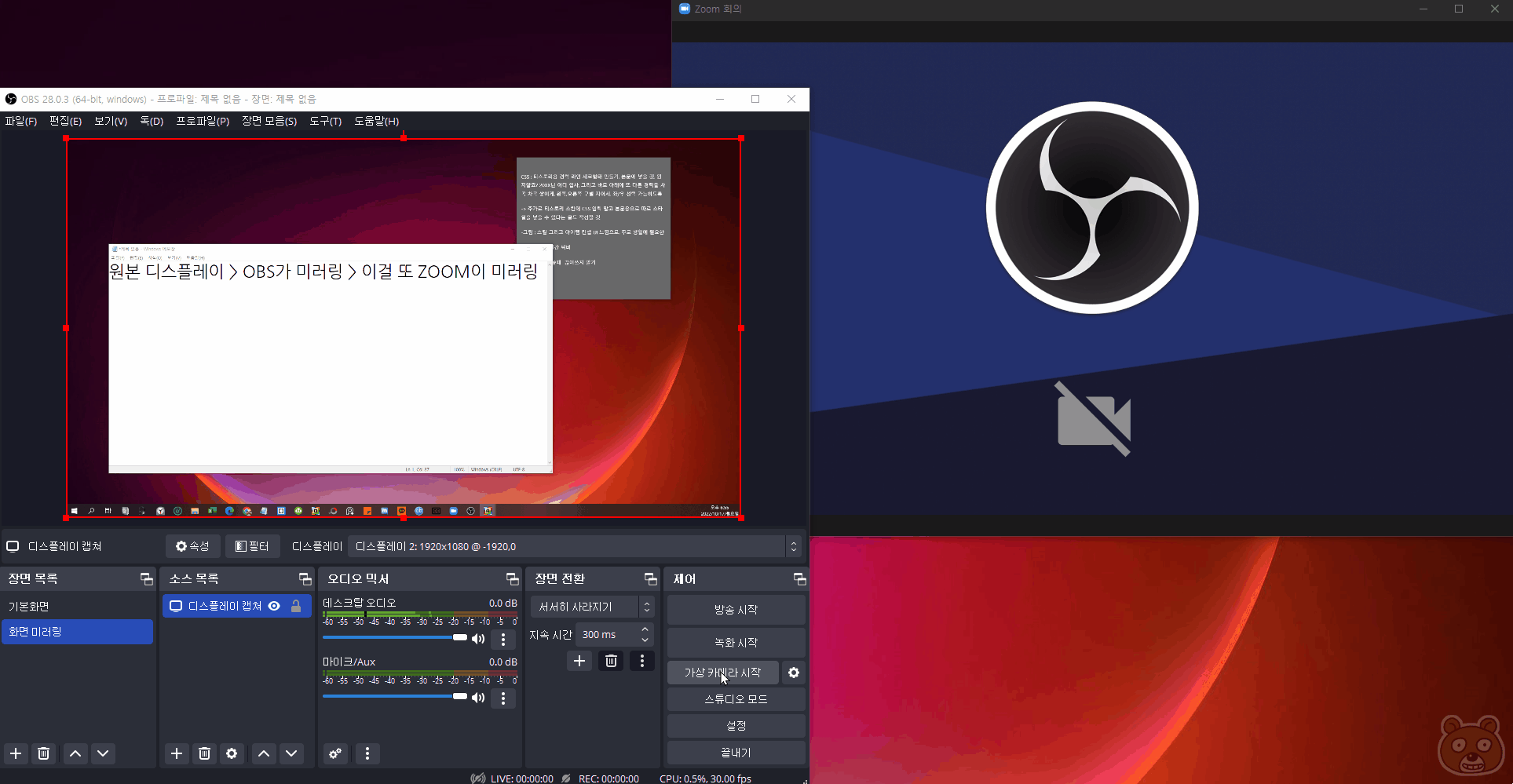
Task: Open 데스크탑 오디오 options three-dot menu
Action: tap(503, 640)
